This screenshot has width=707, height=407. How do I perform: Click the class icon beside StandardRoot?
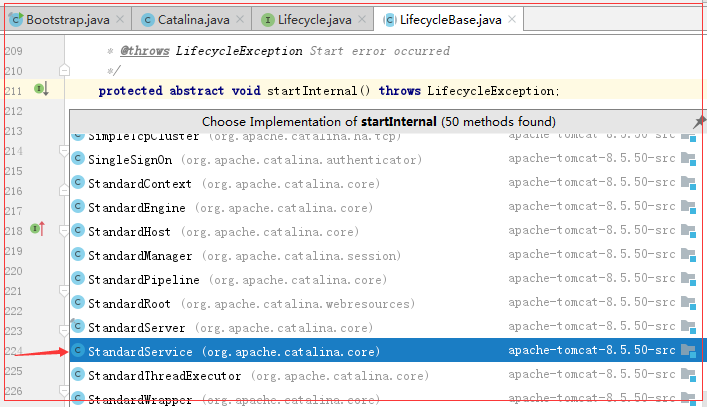pos(78,302)
